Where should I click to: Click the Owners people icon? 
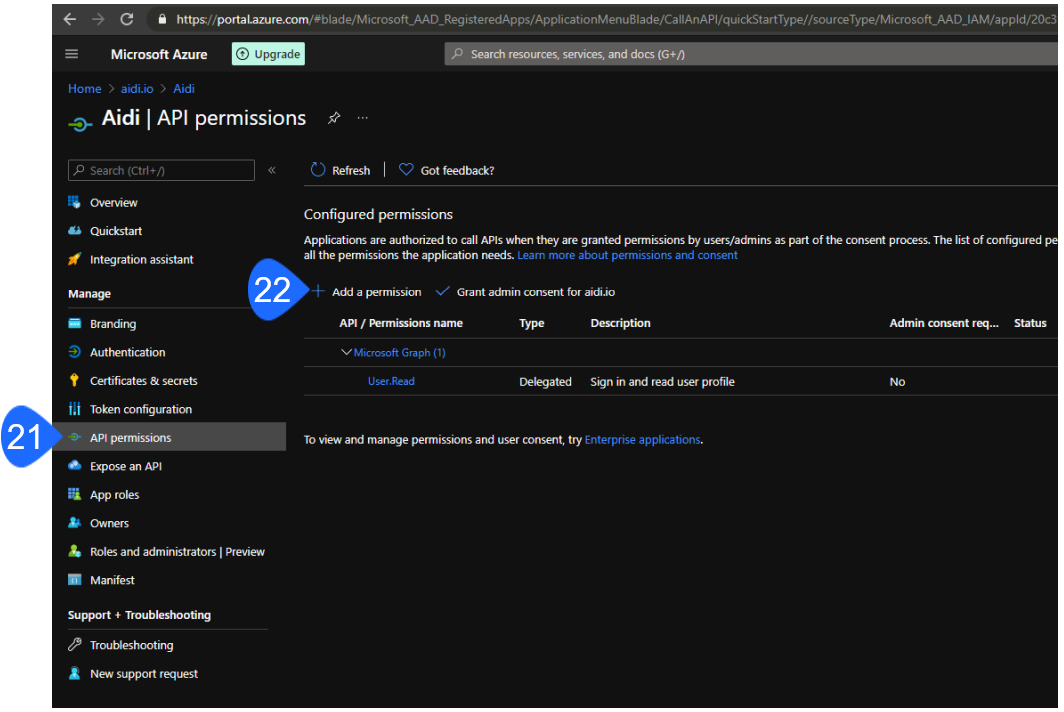point(75,523)
